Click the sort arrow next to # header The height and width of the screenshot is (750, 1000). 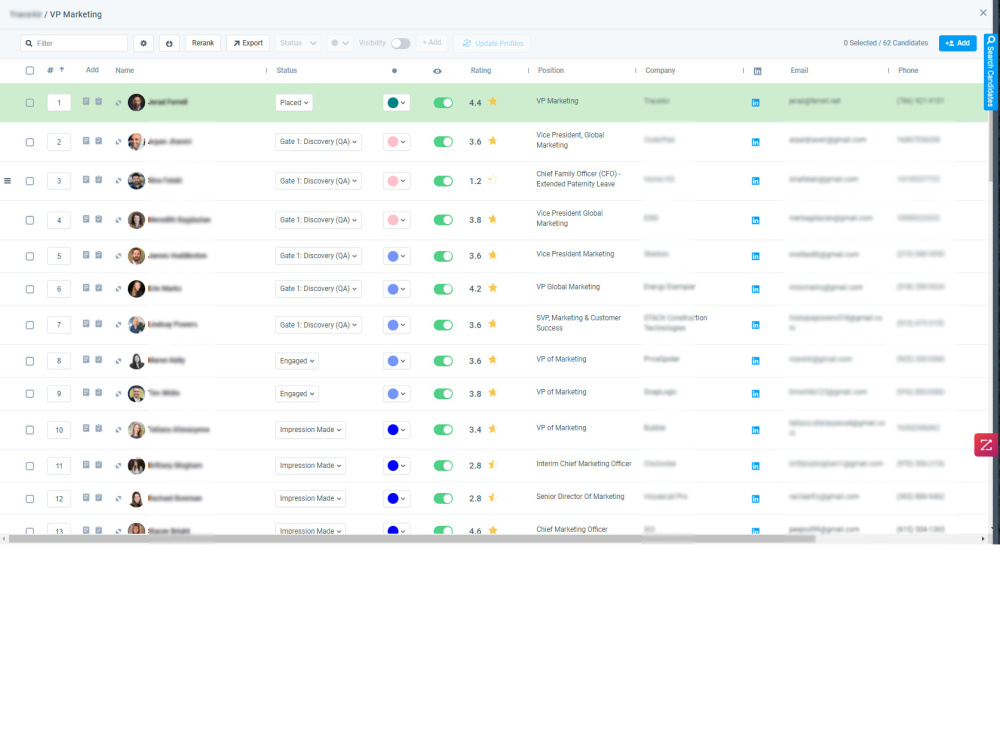[62, 70]
